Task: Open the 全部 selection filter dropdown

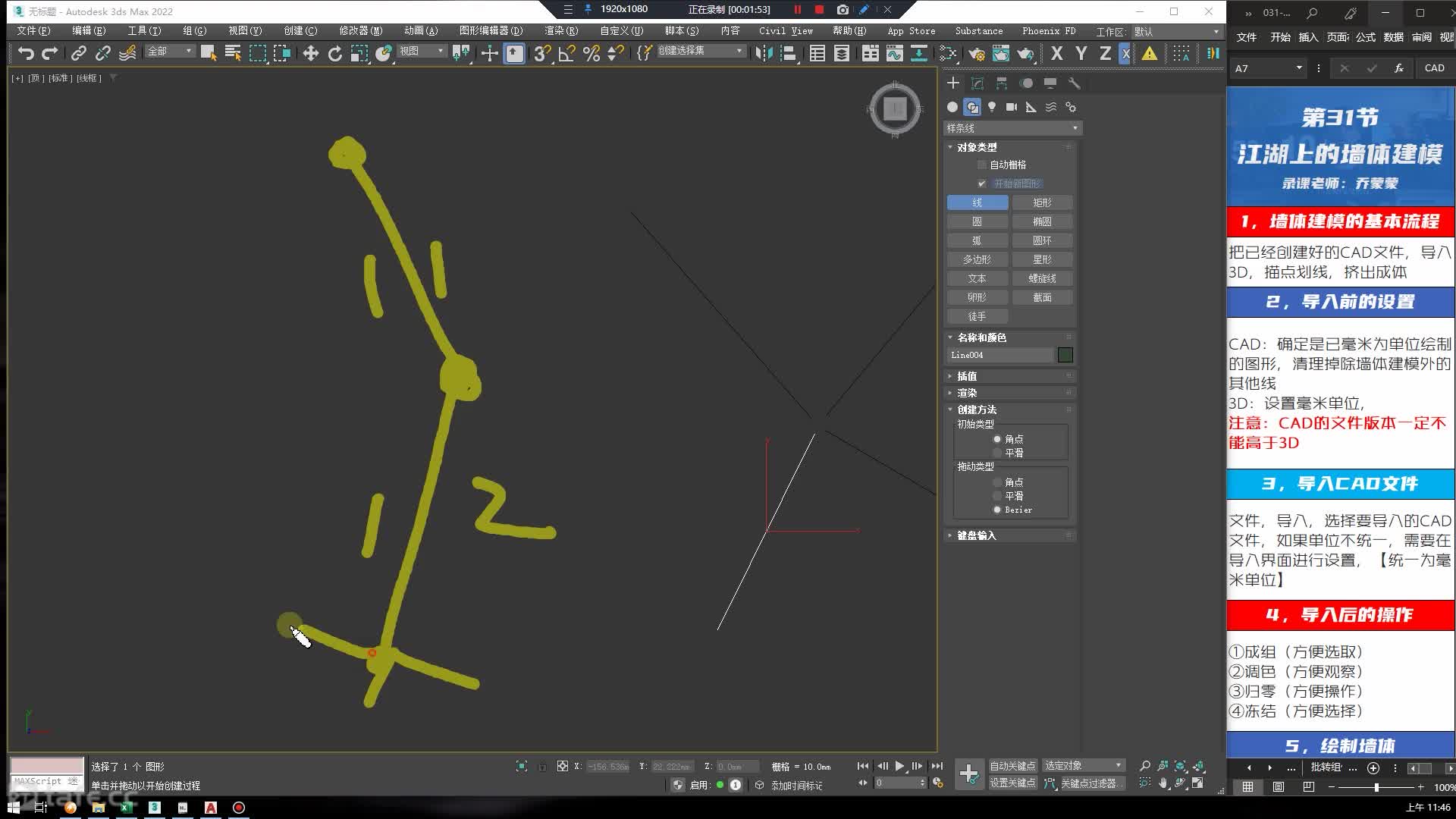Action: click(x=170, y=51)
